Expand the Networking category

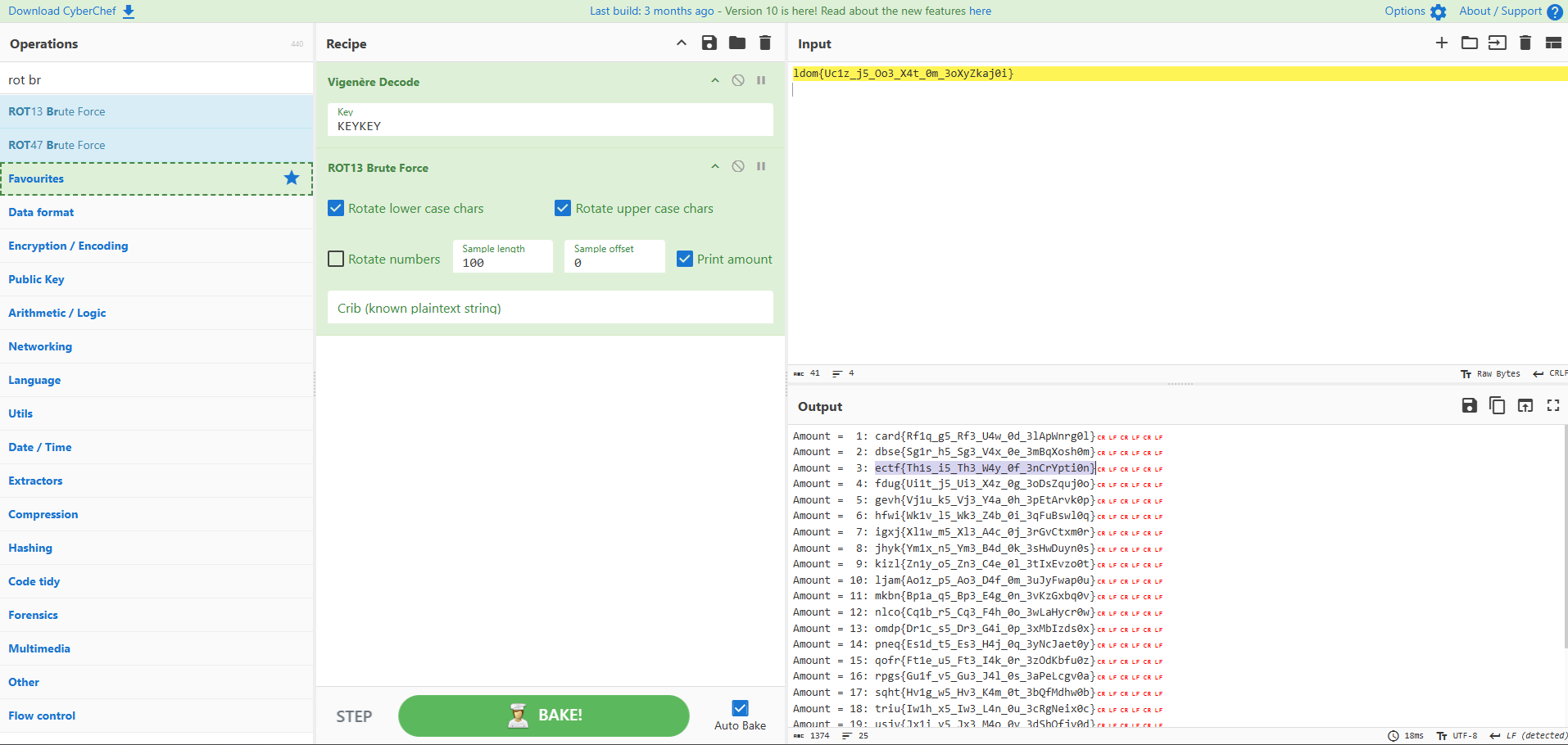(x=156, y=346)
